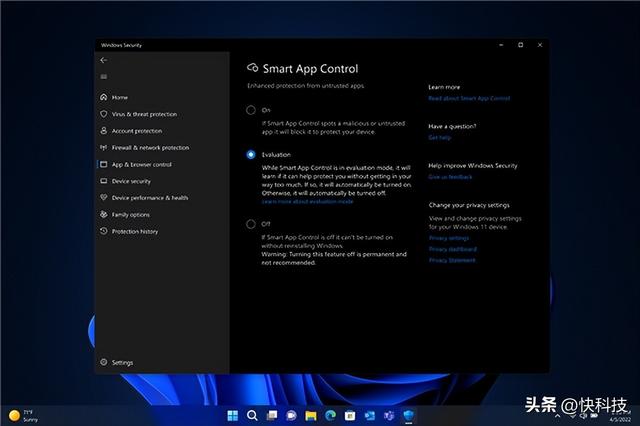Click the Settings gear icon
The width and height of the screenshot is (640, 426).
coord(104,362)
